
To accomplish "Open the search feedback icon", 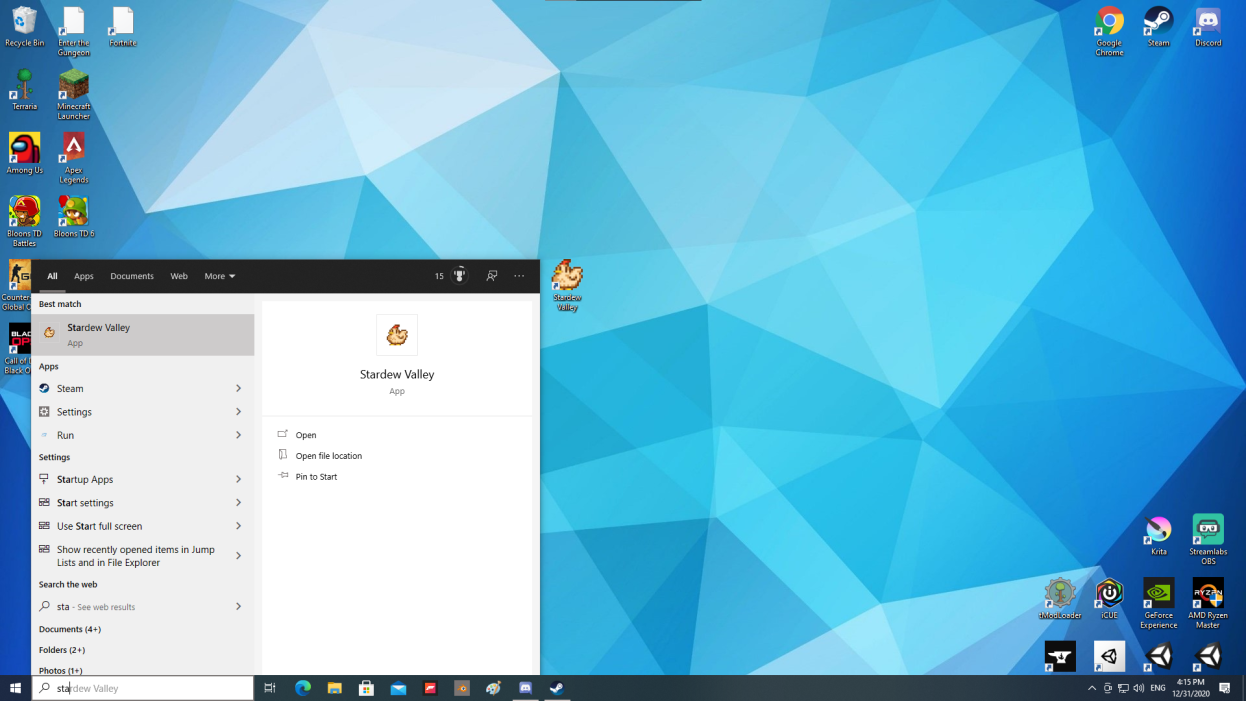I will coord(492,276).
